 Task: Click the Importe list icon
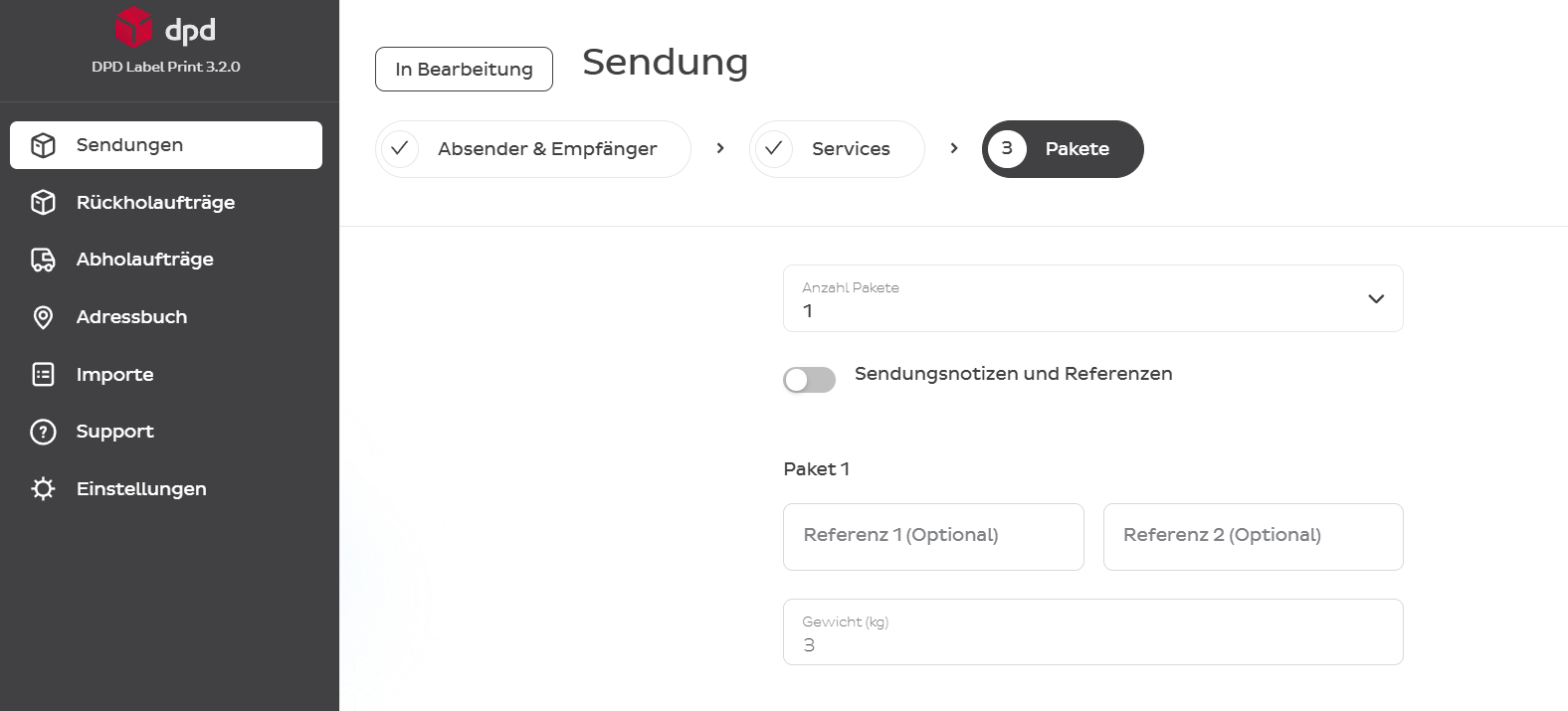coord(43,375)
